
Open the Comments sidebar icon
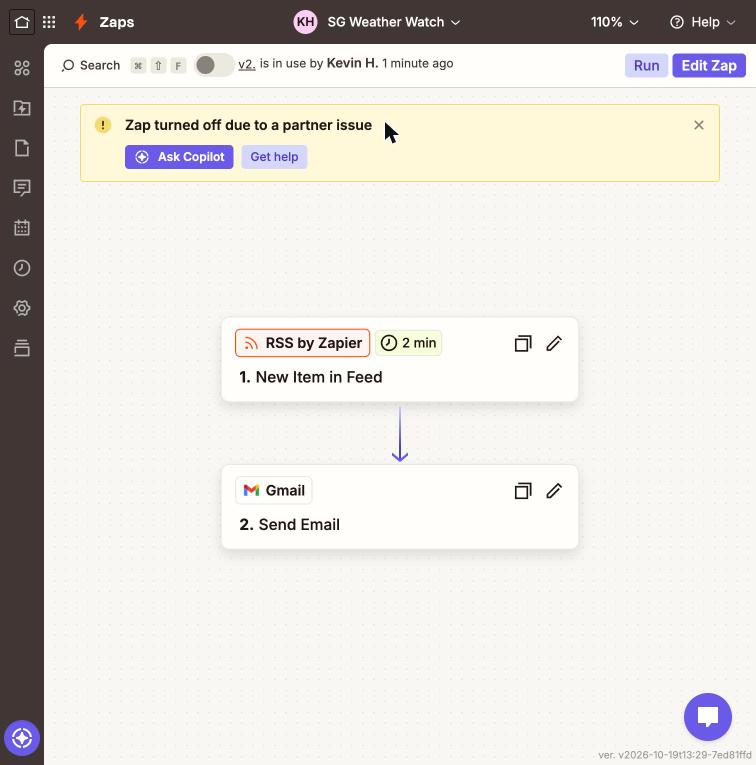pos(22,188)
